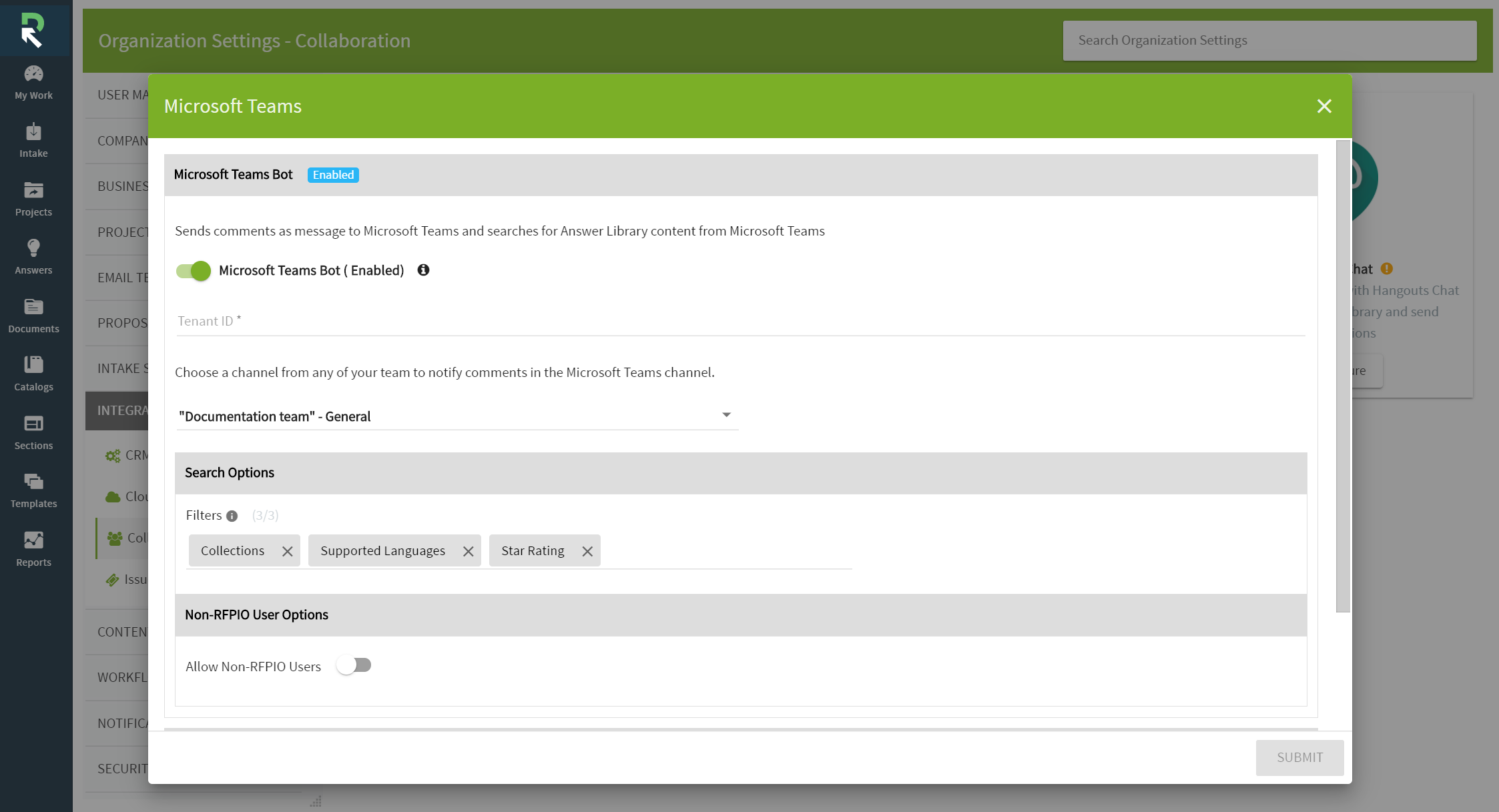The width and height of the screenshot is (1499, 812).
Task: Remove the Supported Languages filter chip
Action: (x=468, y=551)
